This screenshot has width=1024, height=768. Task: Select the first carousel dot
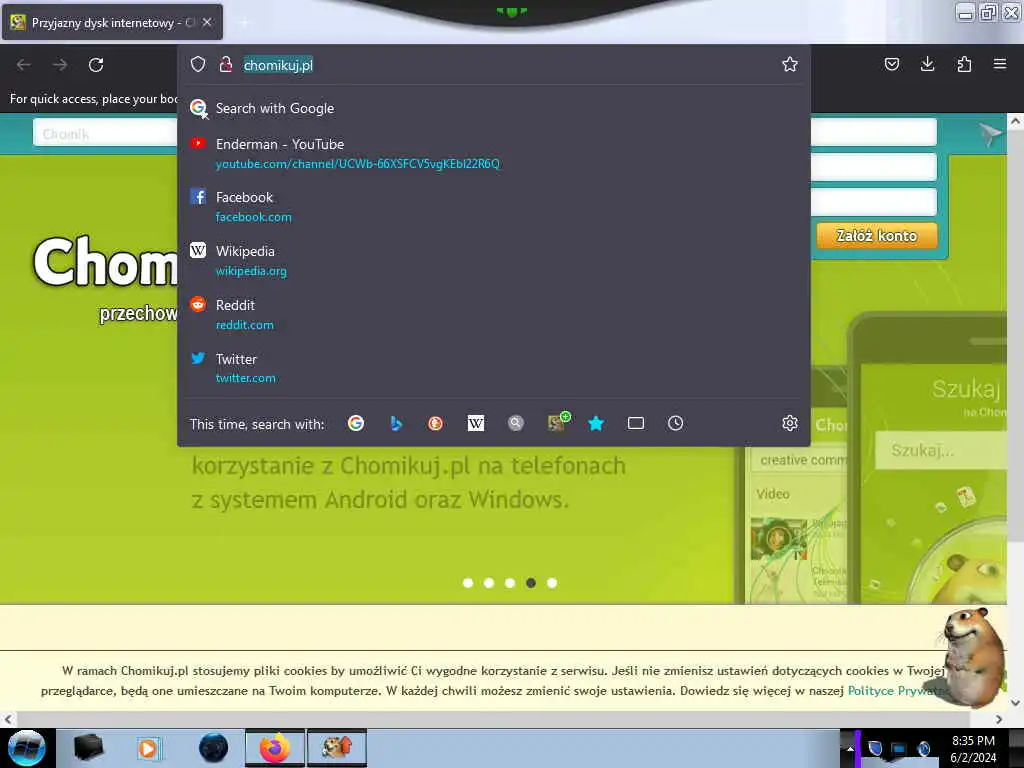click(468, 583)
